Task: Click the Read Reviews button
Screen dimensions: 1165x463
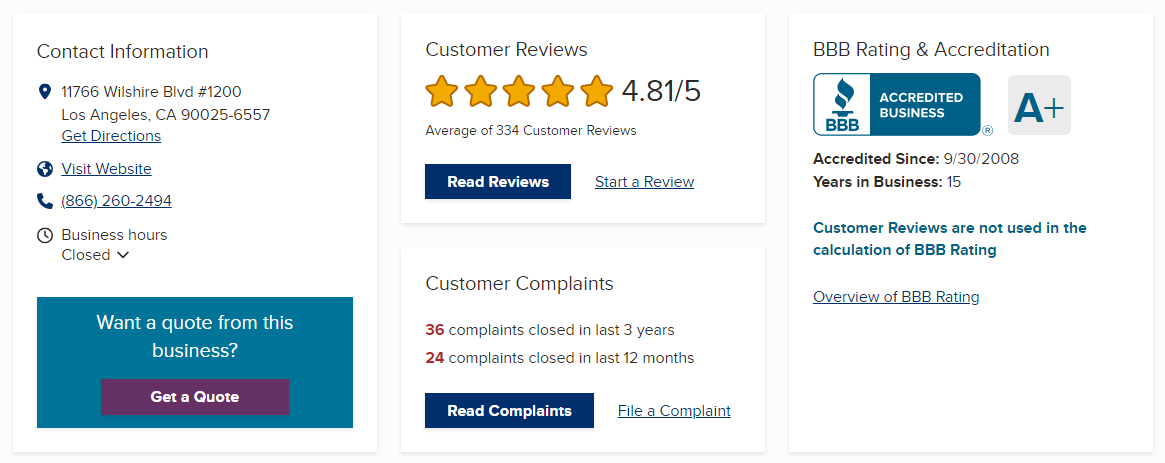Action: click(498, 181)
